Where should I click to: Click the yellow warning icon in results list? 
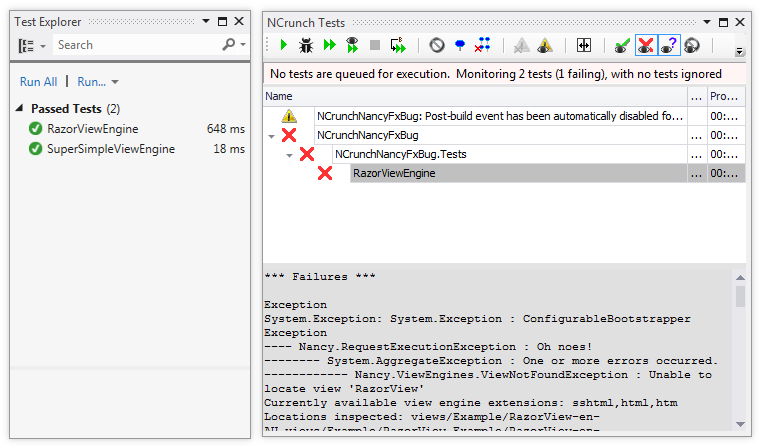289,116
